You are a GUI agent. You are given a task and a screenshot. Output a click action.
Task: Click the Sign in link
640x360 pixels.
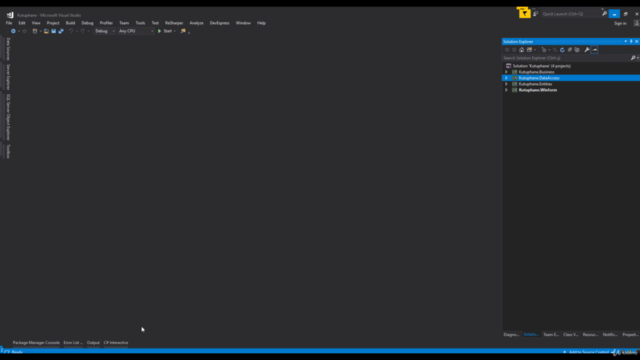click(x=620, y=23)
